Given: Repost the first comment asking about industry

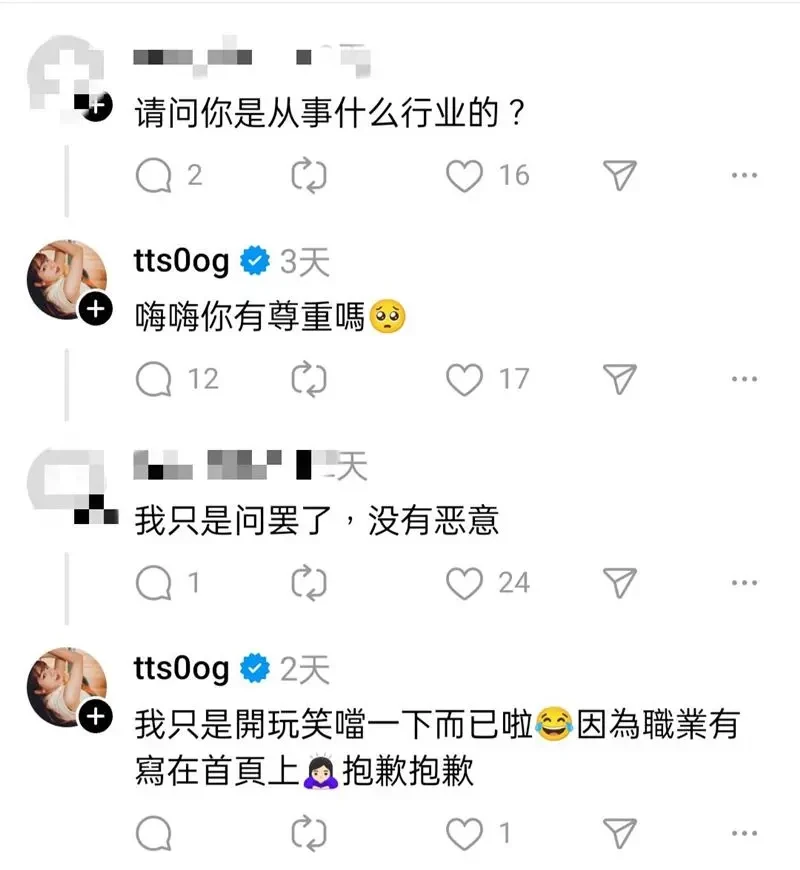Looking at the screenshot, I should 309,176.
